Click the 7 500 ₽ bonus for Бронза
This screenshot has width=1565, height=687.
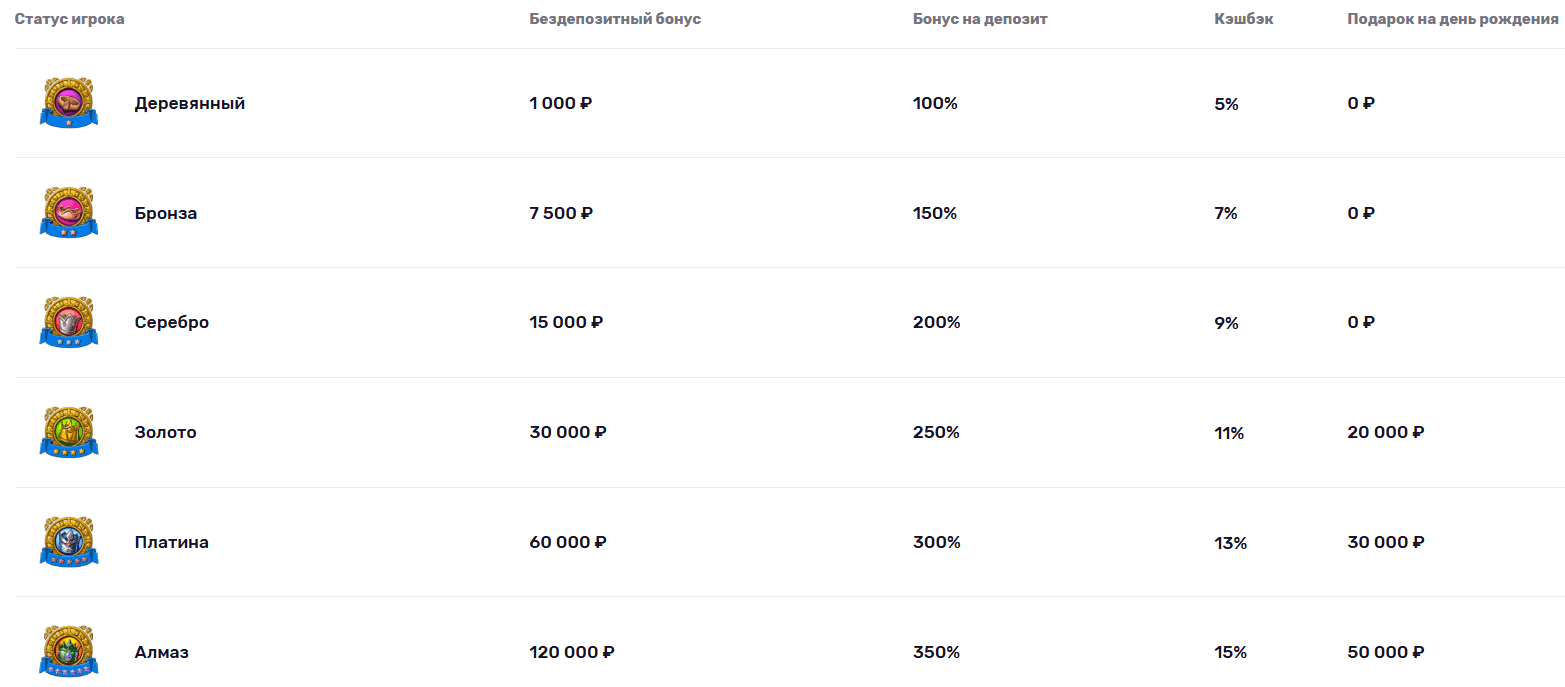coord(561,213)
